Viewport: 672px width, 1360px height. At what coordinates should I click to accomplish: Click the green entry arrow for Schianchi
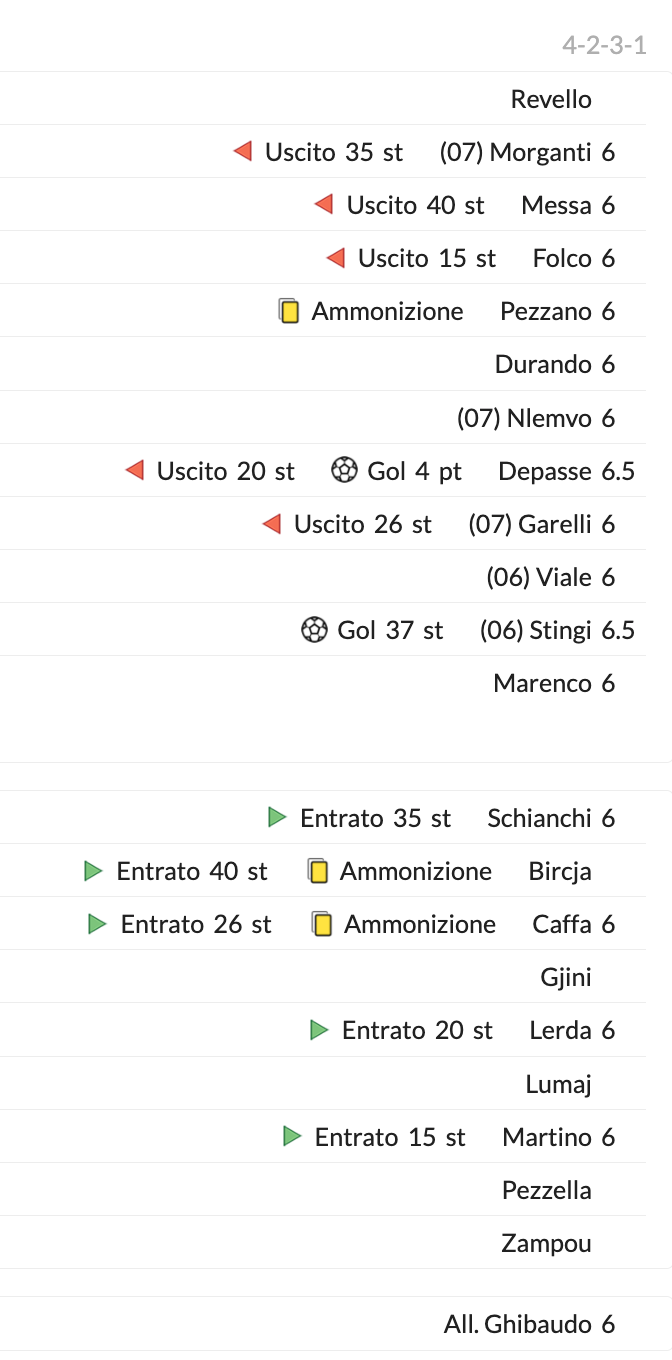[x=277, y=818]
